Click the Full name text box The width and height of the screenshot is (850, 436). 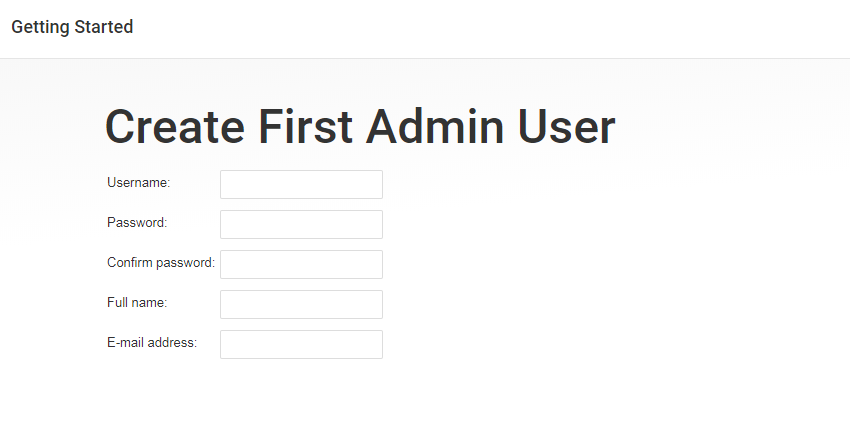coord(301,304)
